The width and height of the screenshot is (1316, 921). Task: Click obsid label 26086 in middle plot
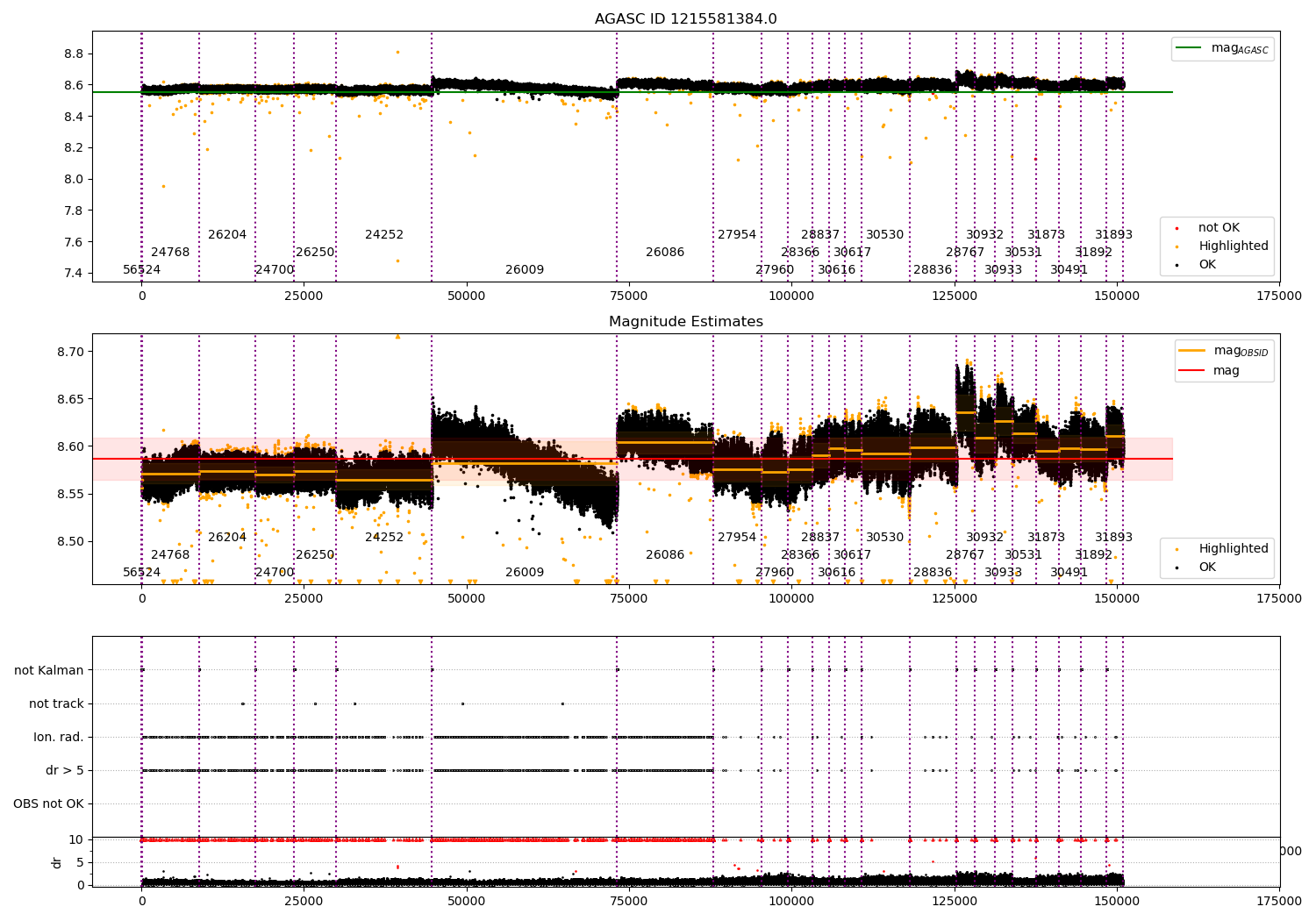(x=665, y=554)
